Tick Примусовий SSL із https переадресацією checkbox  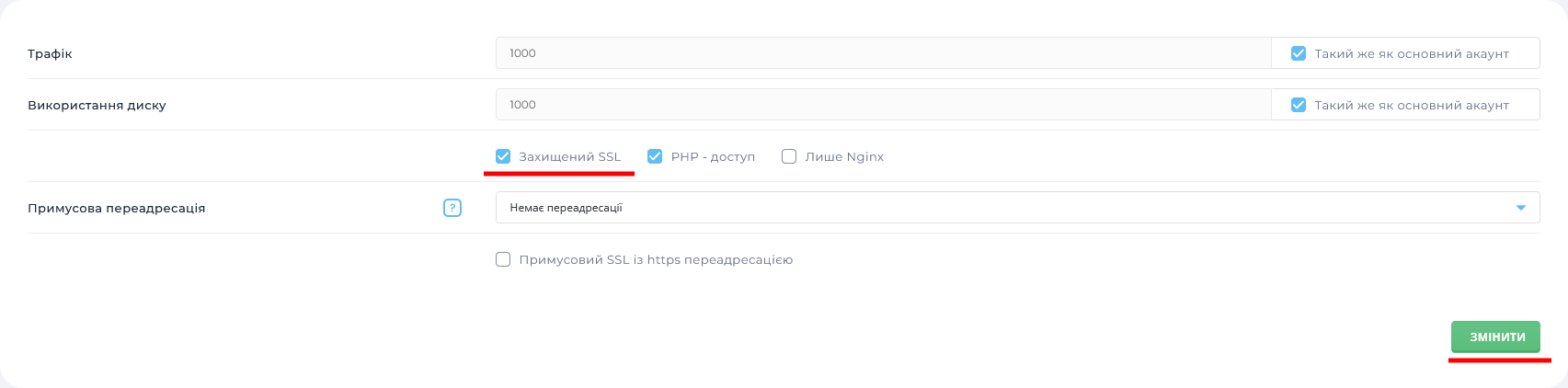click(503, 259)
